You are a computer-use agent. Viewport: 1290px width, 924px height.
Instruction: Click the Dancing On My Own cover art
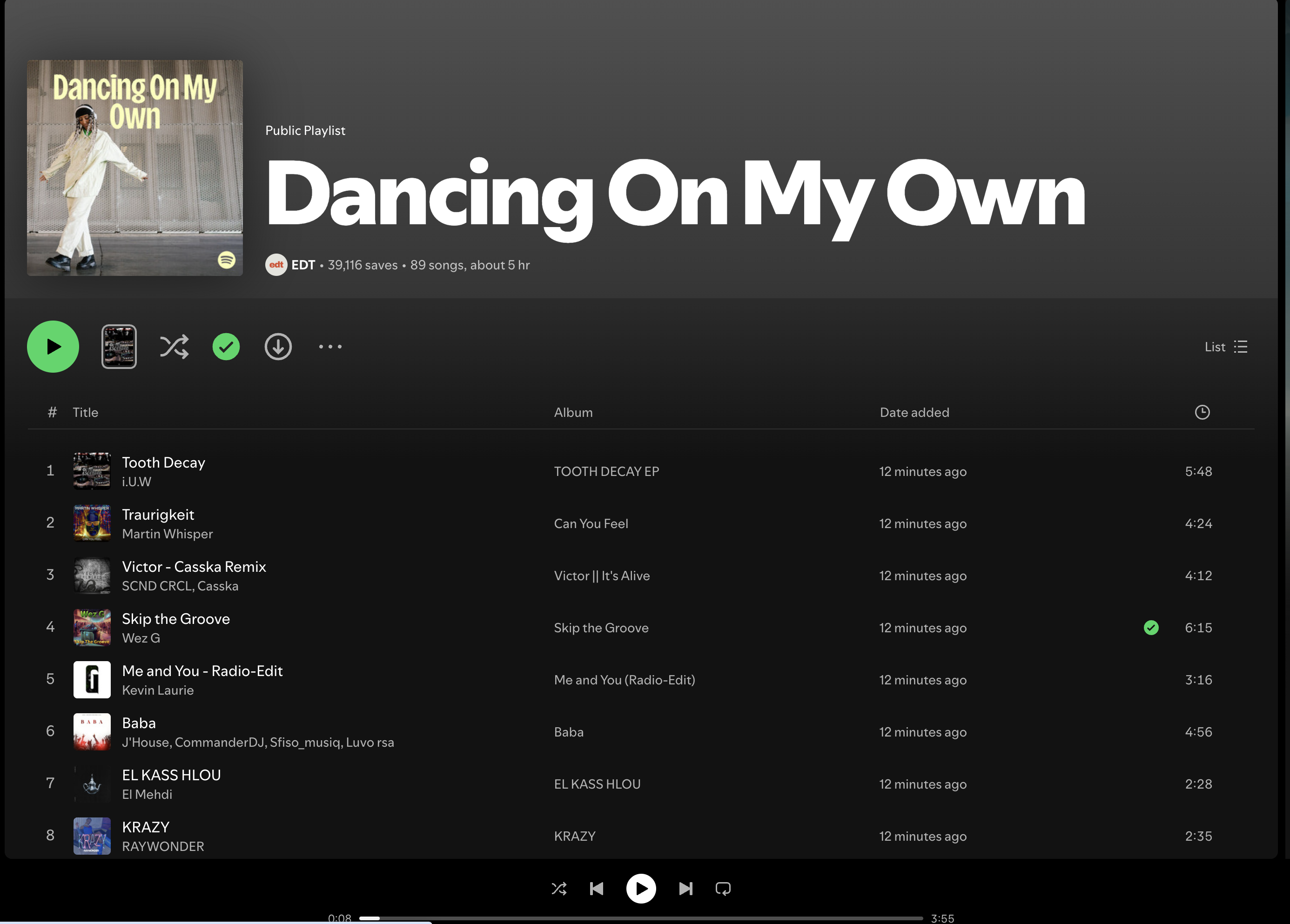135,168
